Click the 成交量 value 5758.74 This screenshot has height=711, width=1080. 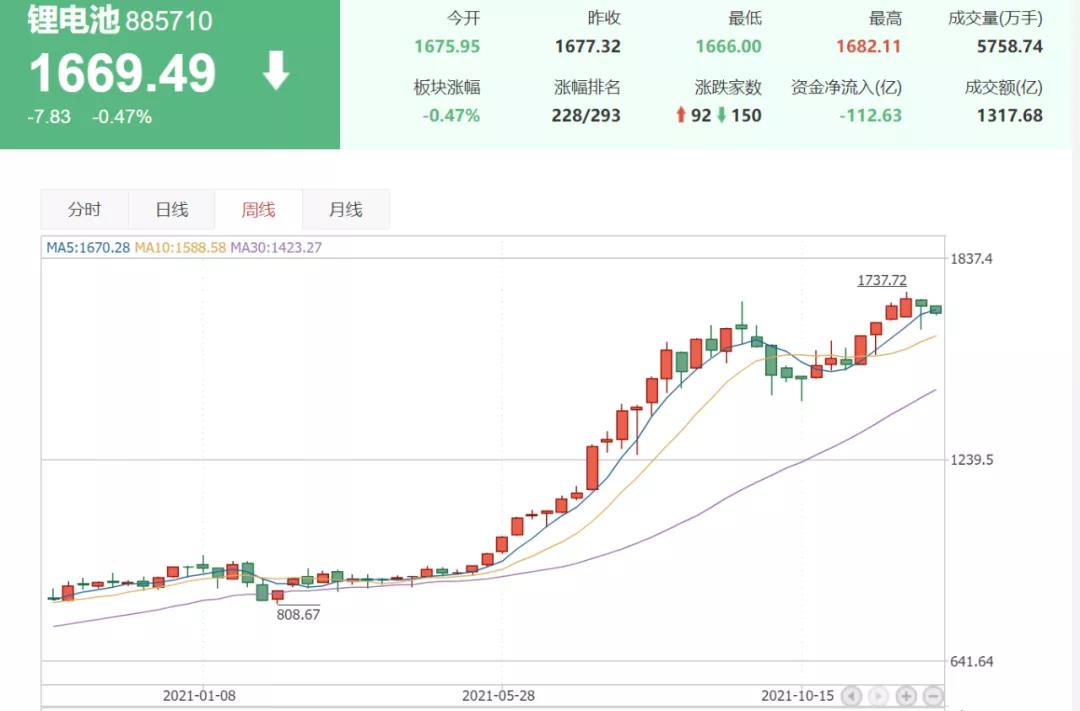[x=1010, y=47]
